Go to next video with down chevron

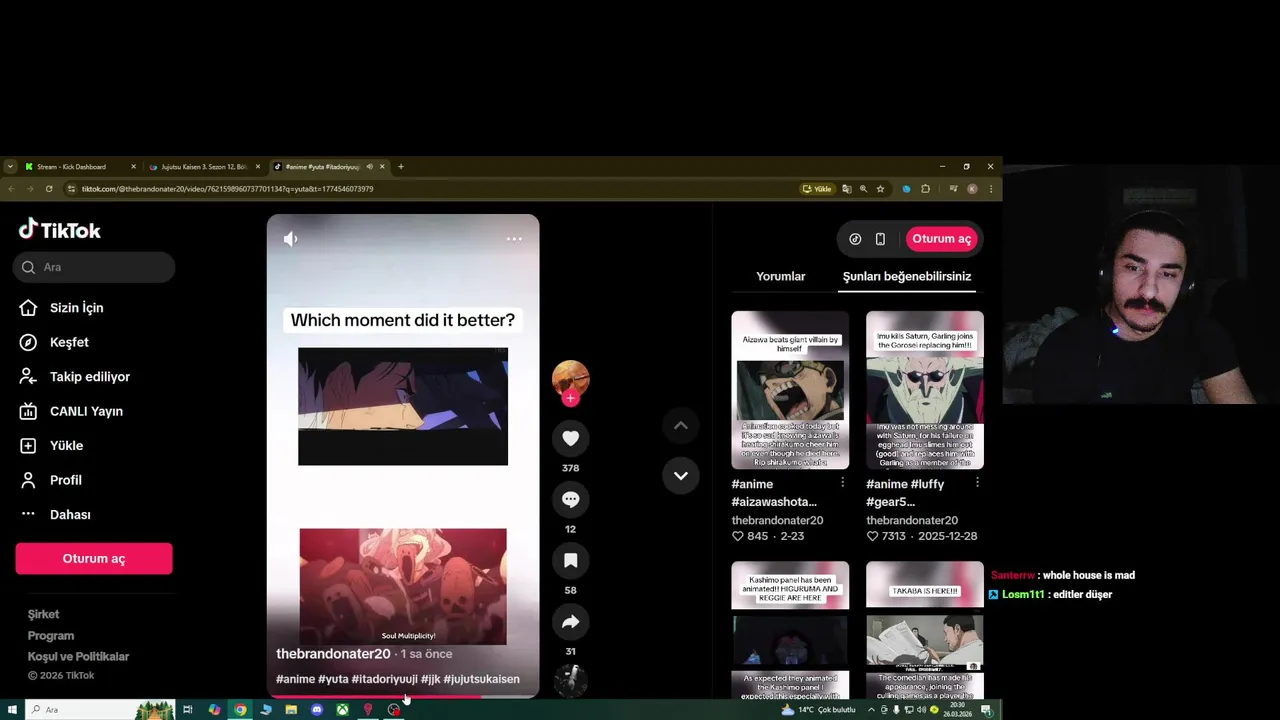click(681, 475)
